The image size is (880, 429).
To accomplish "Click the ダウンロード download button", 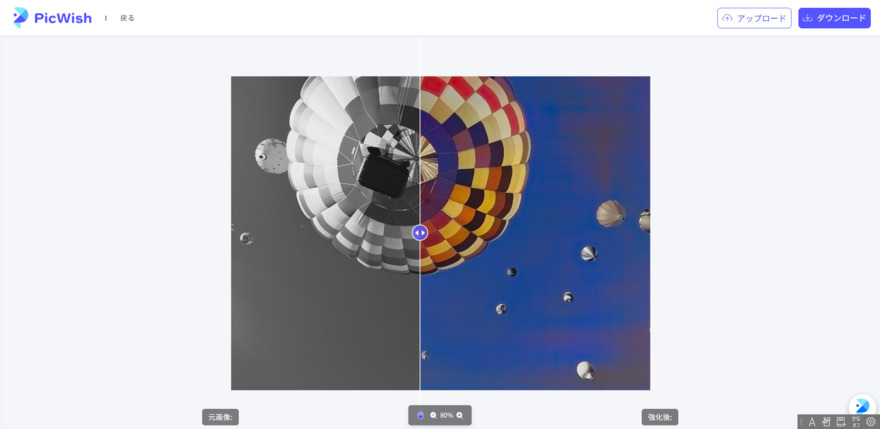I will (x=835, y=18).
